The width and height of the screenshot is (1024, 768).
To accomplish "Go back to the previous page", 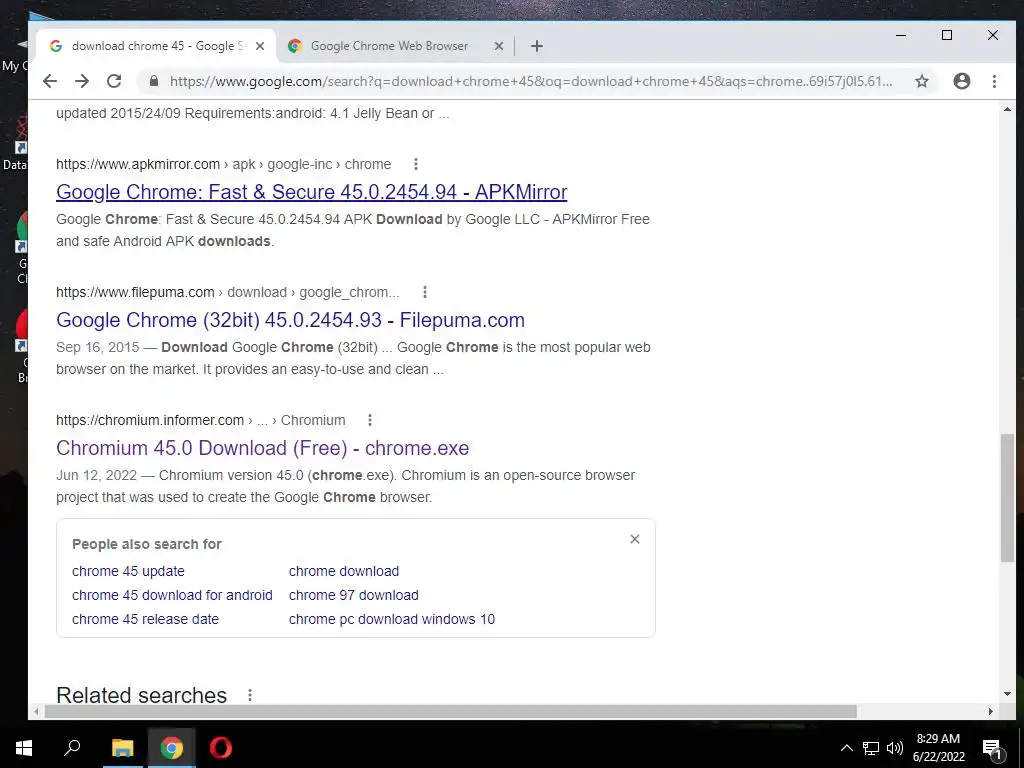I will [50, 81].
